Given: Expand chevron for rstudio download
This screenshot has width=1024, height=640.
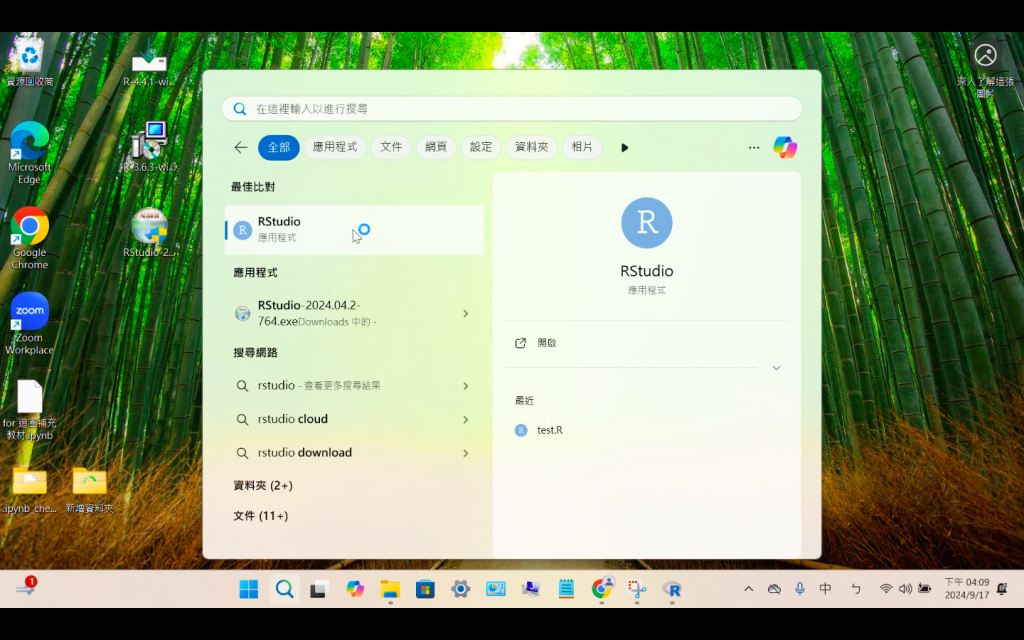Looking at the screenshot, I should 466,453.
